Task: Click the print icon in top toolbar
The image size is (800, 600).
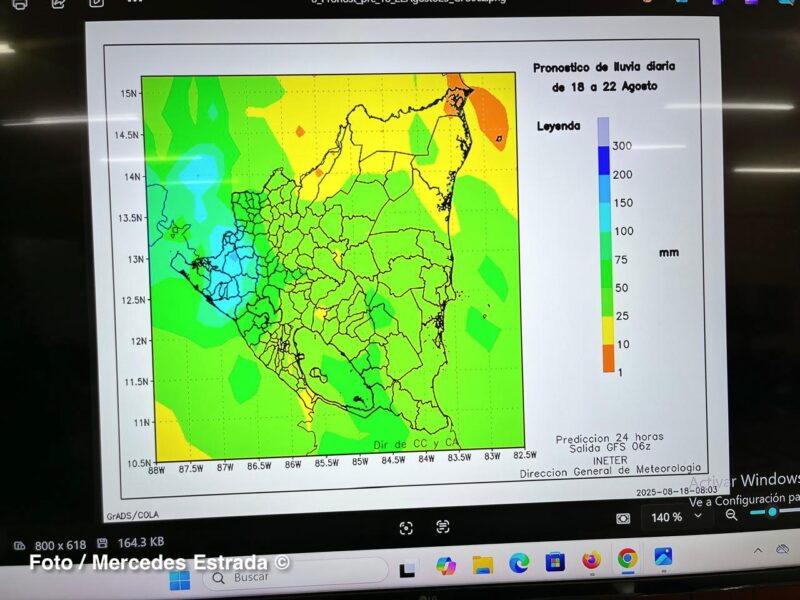Action: coord(19,3)
